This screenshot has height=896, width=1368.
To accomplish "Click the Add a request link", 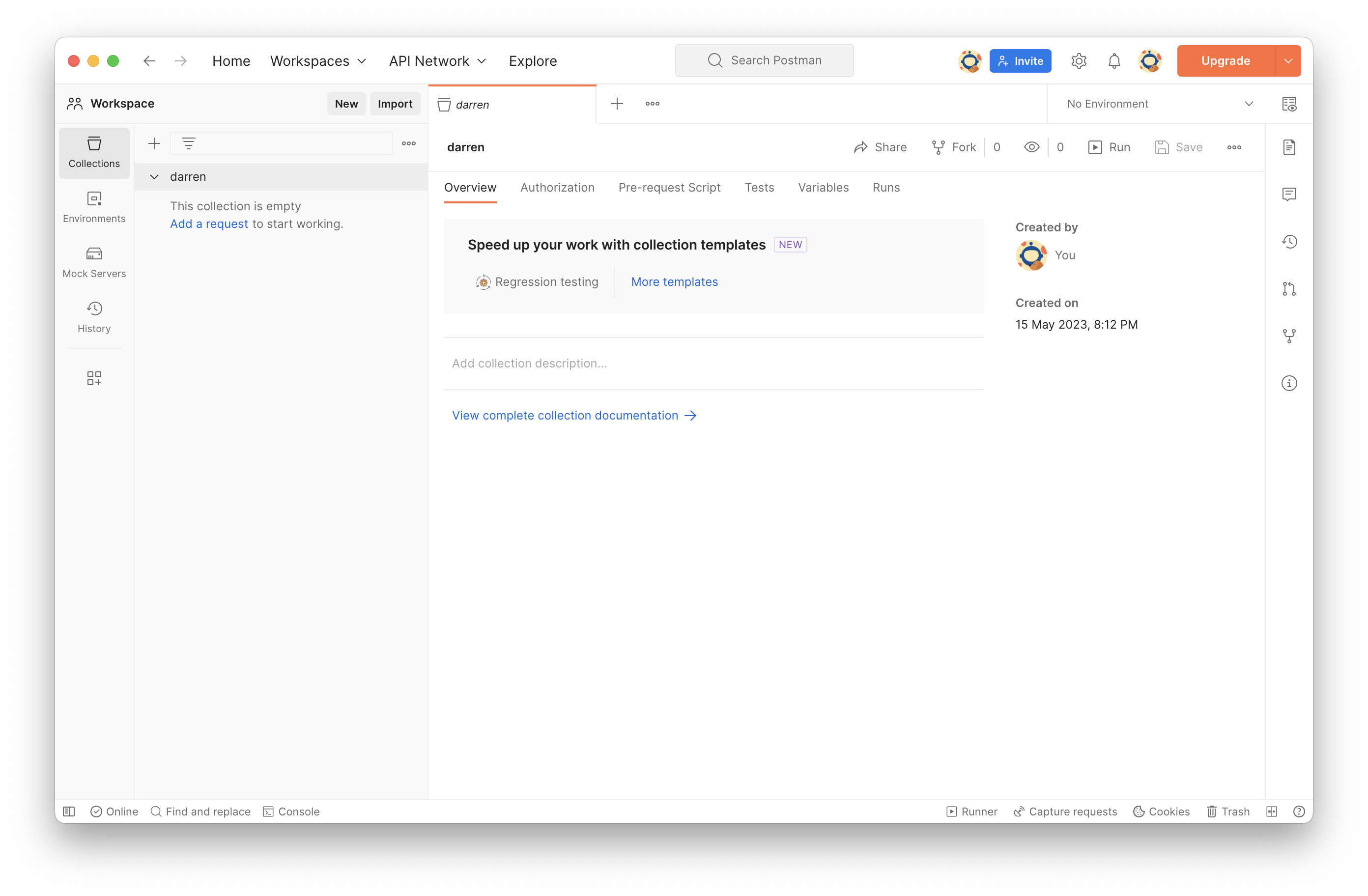I will point(209,224).
